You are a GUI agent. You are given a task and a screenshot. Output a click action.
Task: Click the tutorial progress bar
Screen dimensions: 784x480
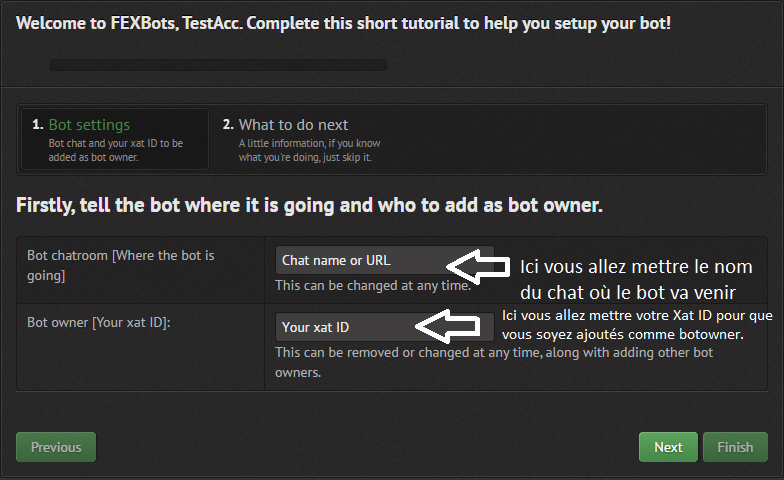click(218, 65)
